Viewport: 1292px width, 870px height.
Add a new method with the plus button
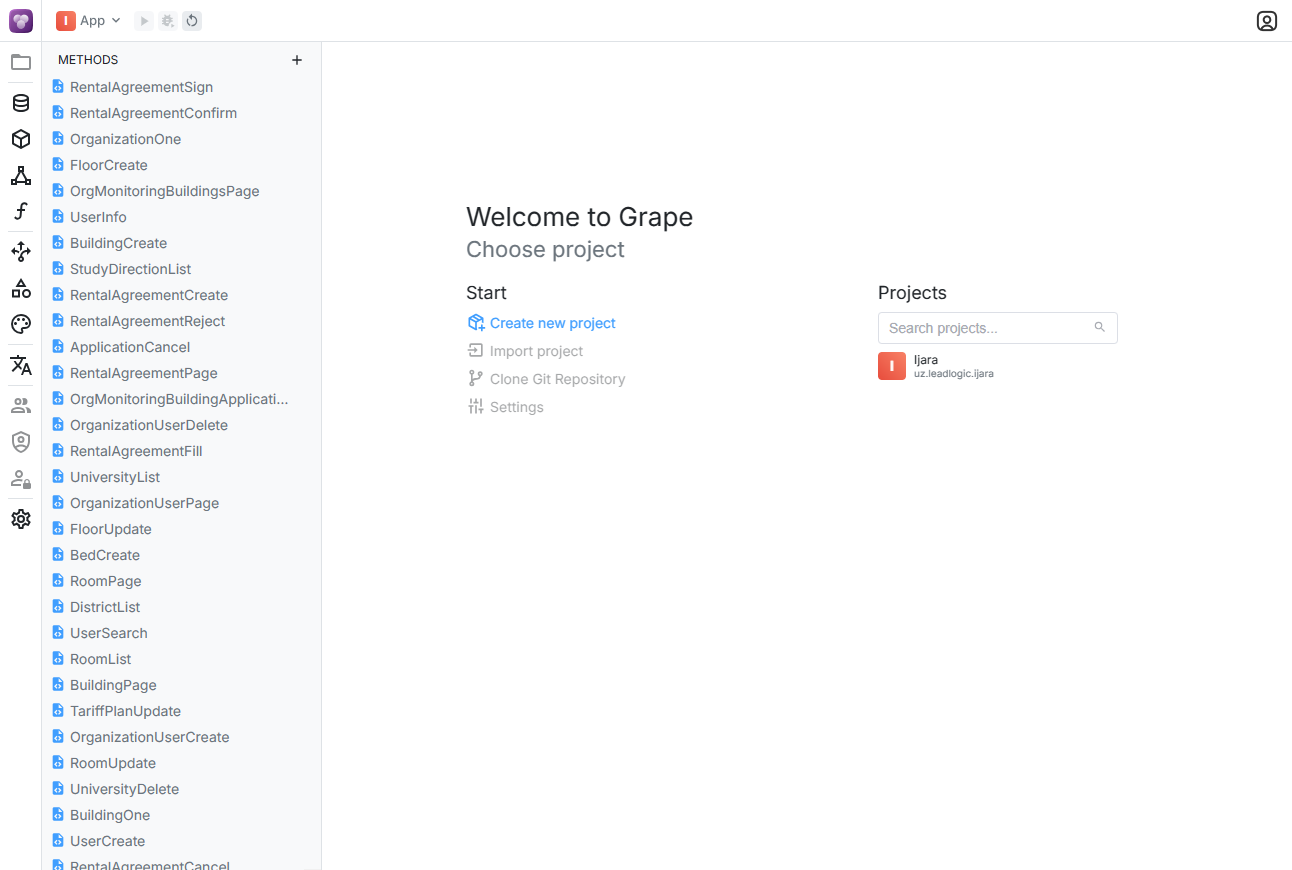click(x=296, y=60)
